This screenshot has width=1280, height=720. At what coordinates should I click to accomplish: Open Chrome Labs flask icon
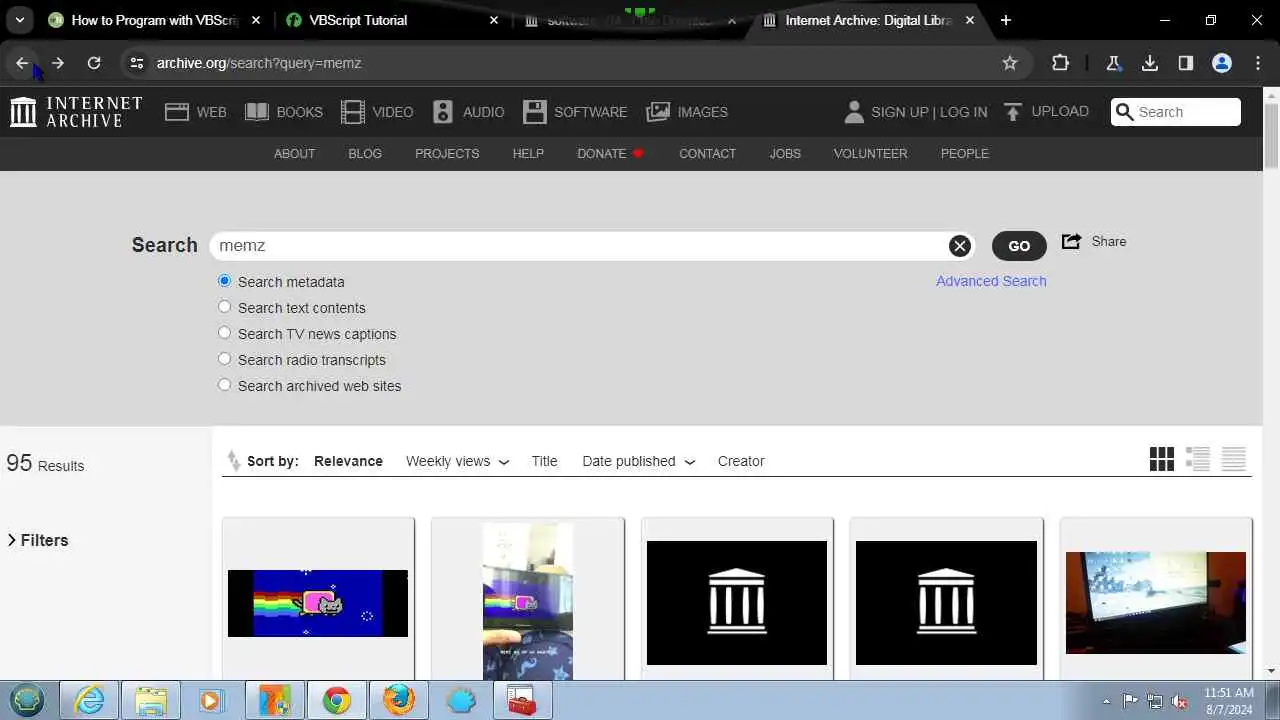point(1113,63)
